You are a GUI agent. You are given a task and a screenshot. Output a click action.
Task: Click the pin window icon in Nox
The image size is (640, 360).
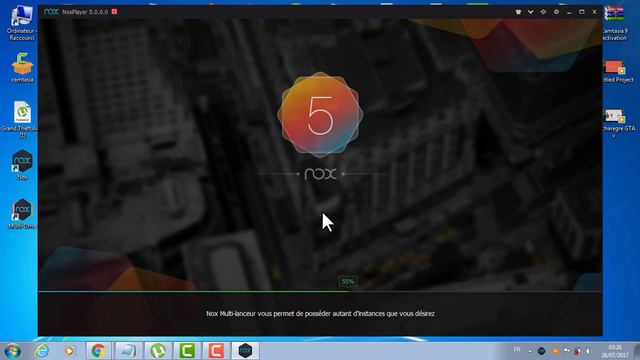543,12
